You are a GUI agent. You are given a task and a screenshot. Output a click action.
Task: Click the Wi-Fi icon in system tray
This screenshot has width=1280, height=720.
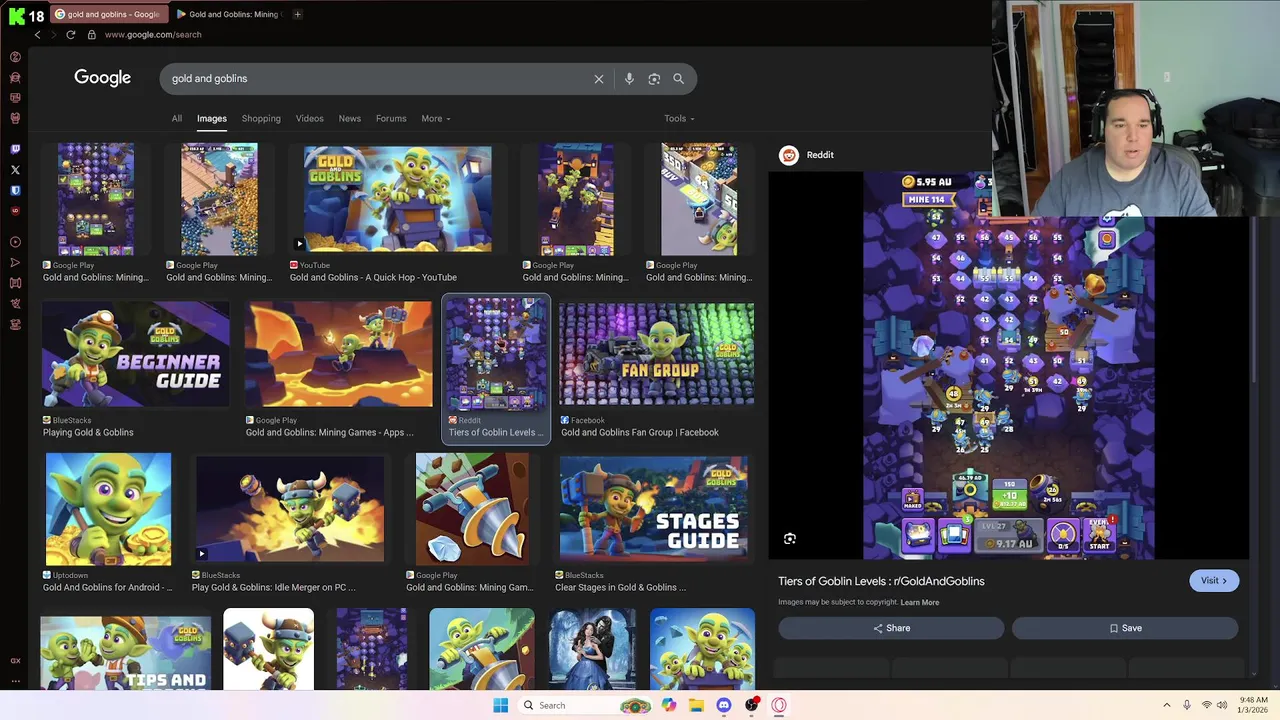[x=1207, y=705]
